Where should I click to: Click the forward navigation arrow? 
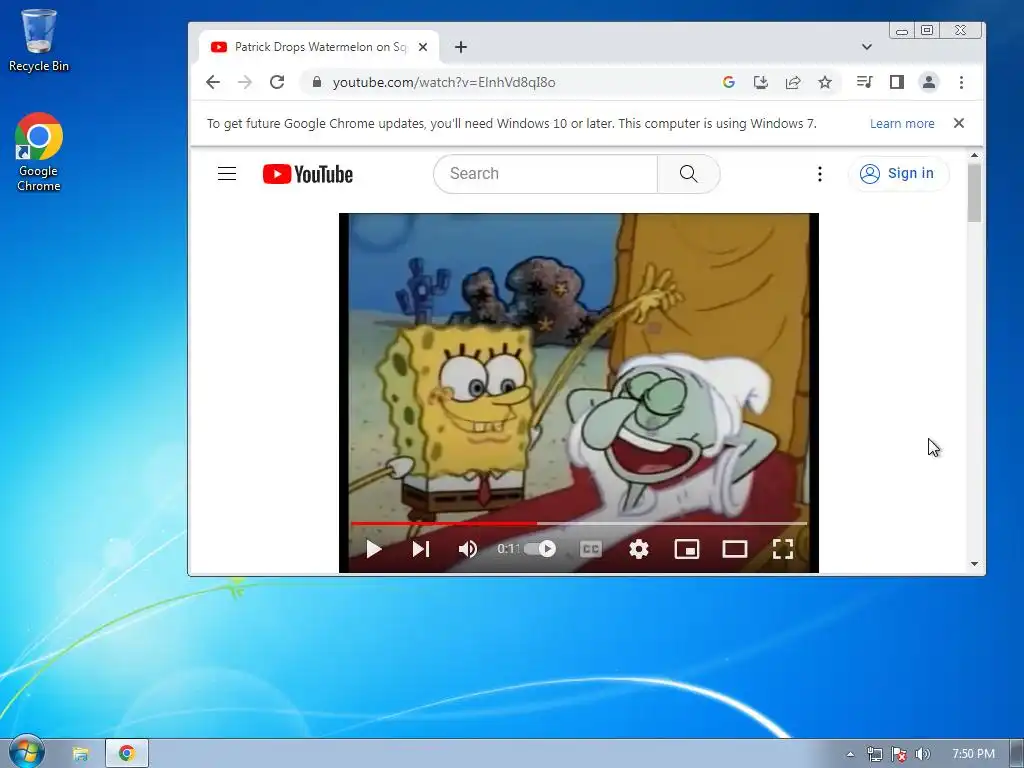coord(245,82)
